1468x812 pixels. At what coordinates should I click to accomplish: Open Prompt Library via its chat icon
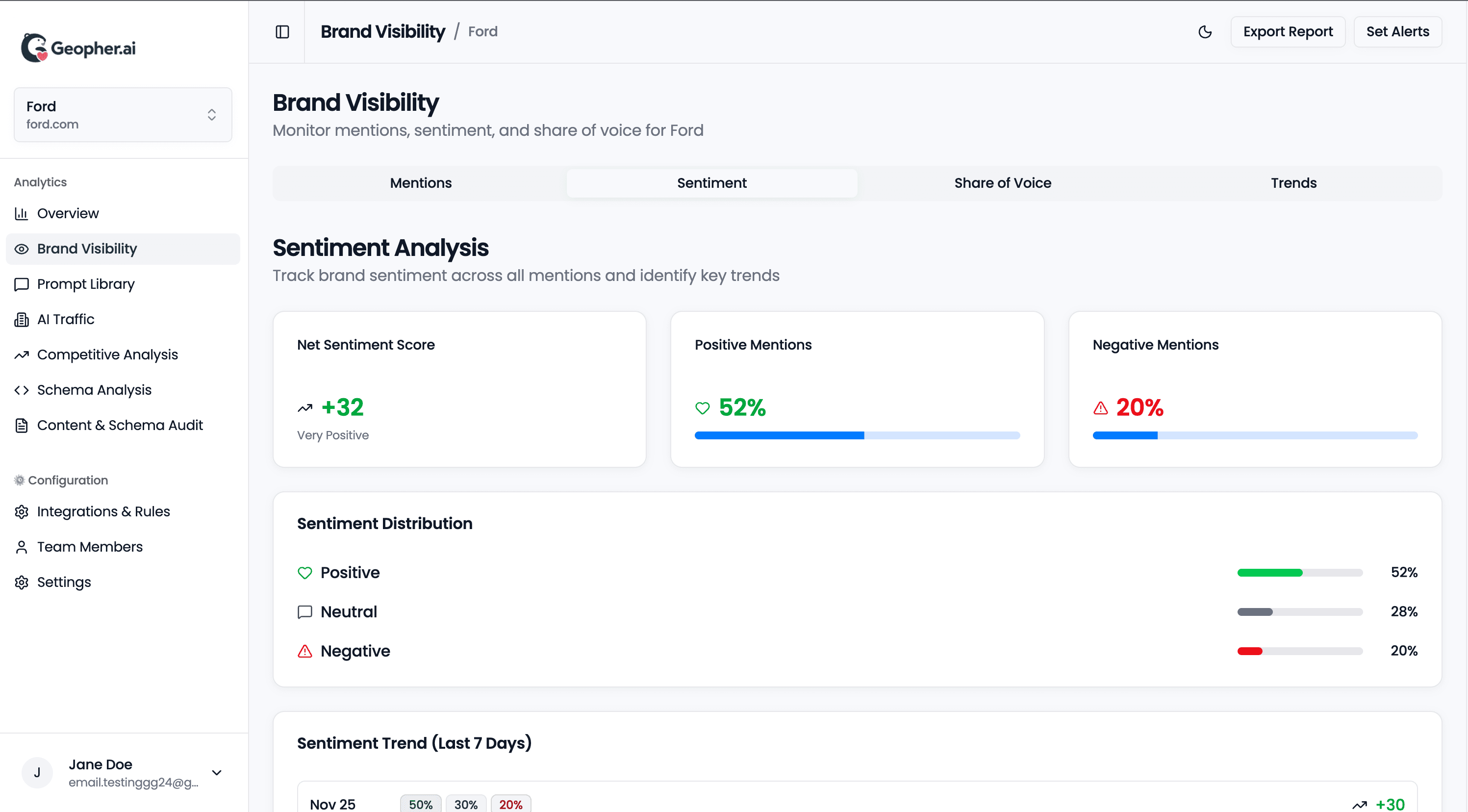click(x=21, y=284)
